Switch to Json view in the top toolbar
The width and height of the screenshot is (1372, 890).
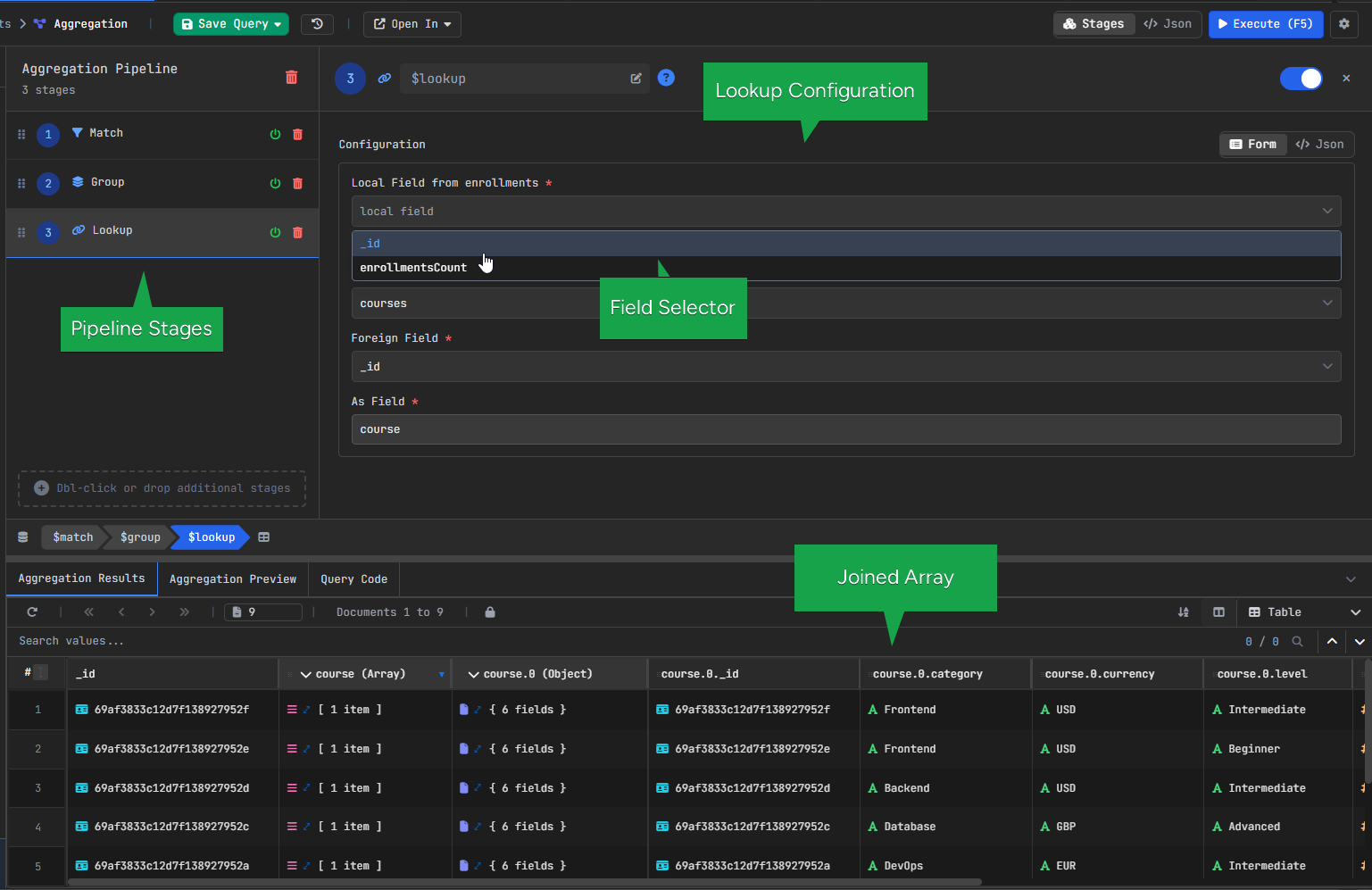click(x=1168, y=24)
